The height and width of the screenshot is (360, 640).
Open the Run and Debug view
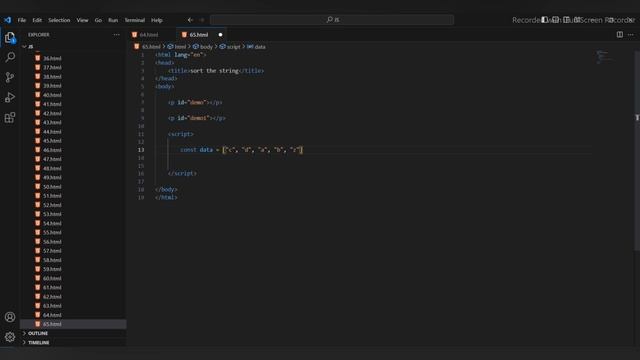point(10,97)
